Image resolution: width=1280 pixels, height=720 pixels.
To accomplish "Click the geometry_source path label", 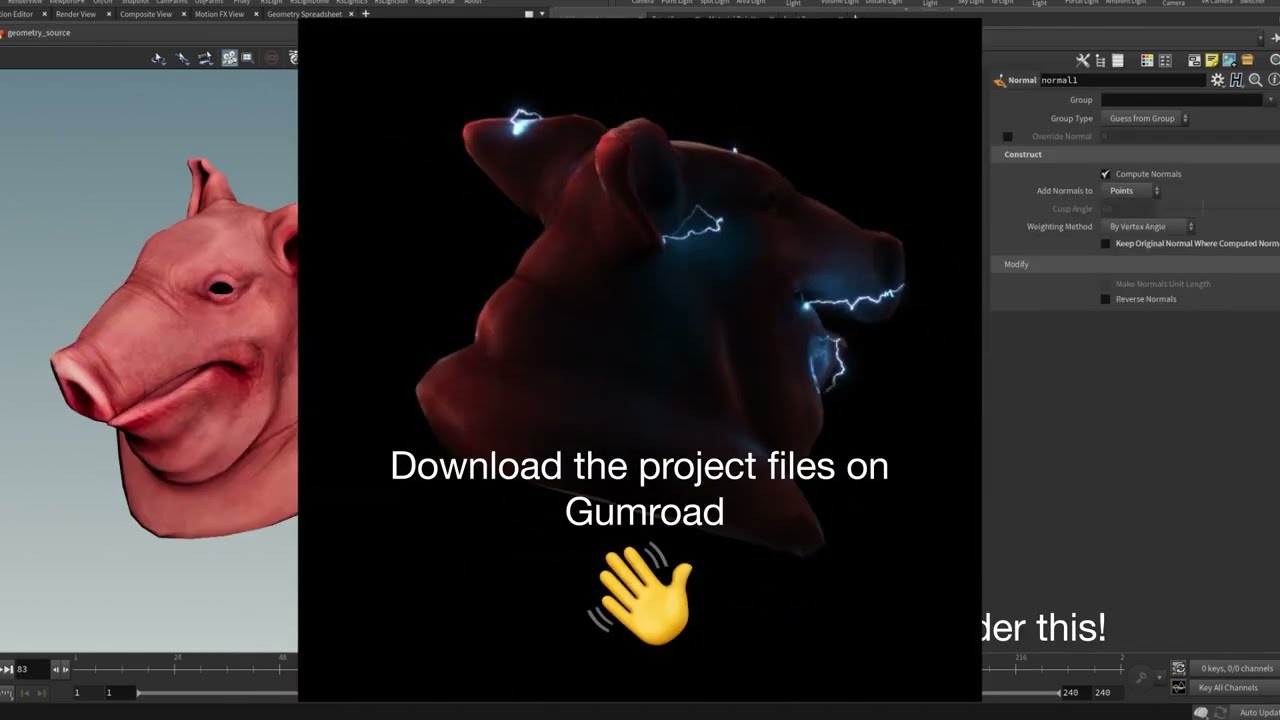I will 38,33.
